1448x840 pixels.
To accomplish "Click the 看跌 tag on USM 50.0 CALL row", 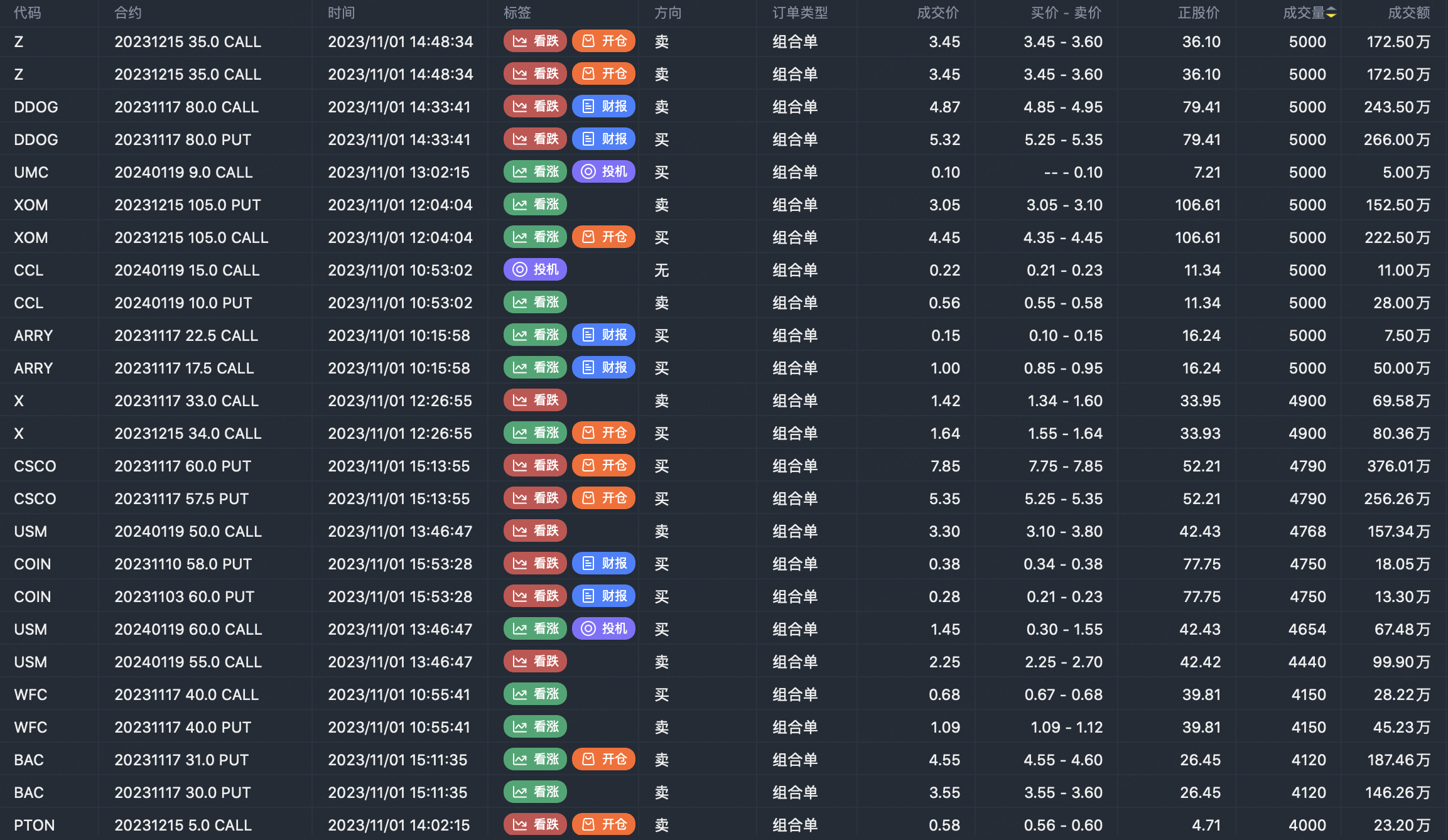I will (x=535, y=530).
